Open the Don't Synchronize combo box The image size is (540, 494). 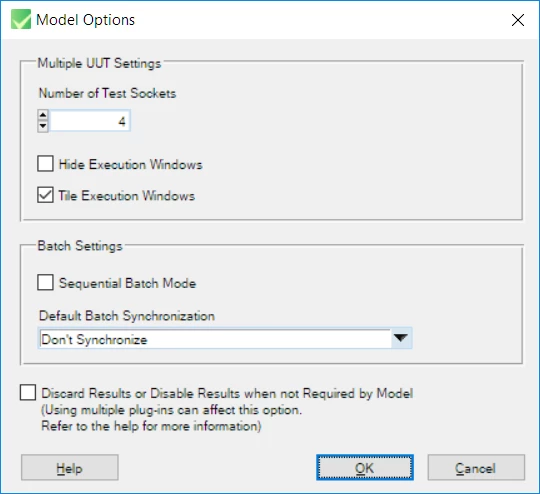225,338
